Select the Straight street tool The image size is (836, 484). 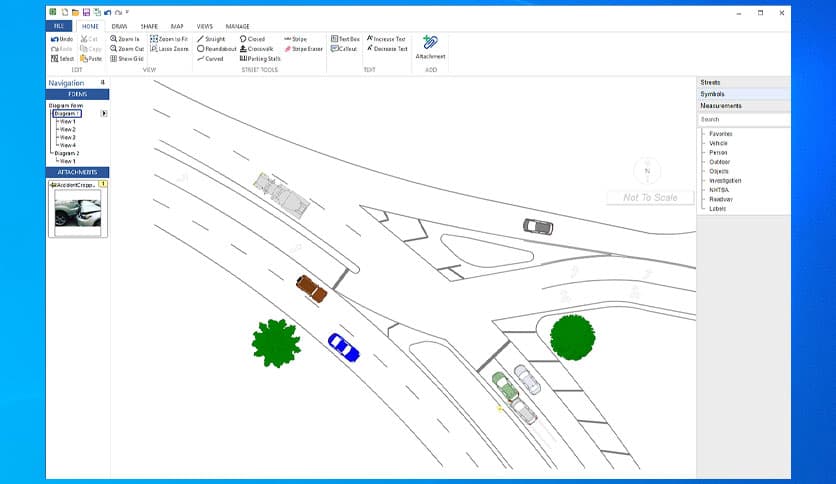[211, 39]
